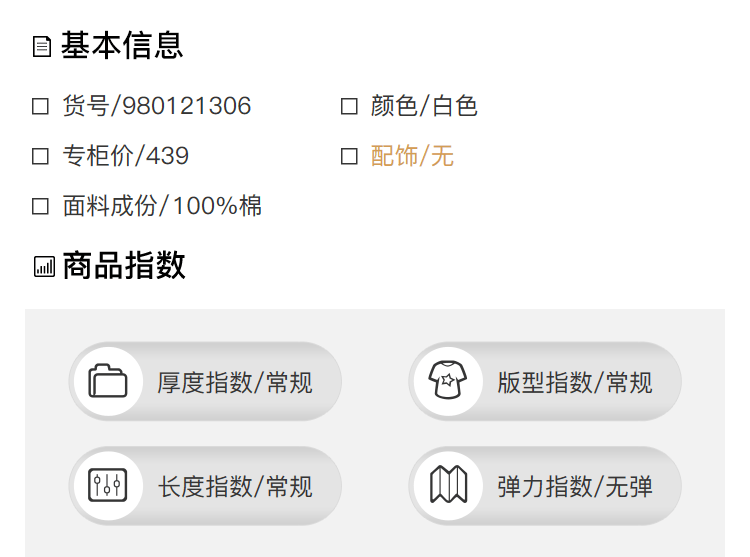The image size is (750, 557).
Task: Toggle the 面料成份/100%棉 checkbox
Action: [41, 207]
